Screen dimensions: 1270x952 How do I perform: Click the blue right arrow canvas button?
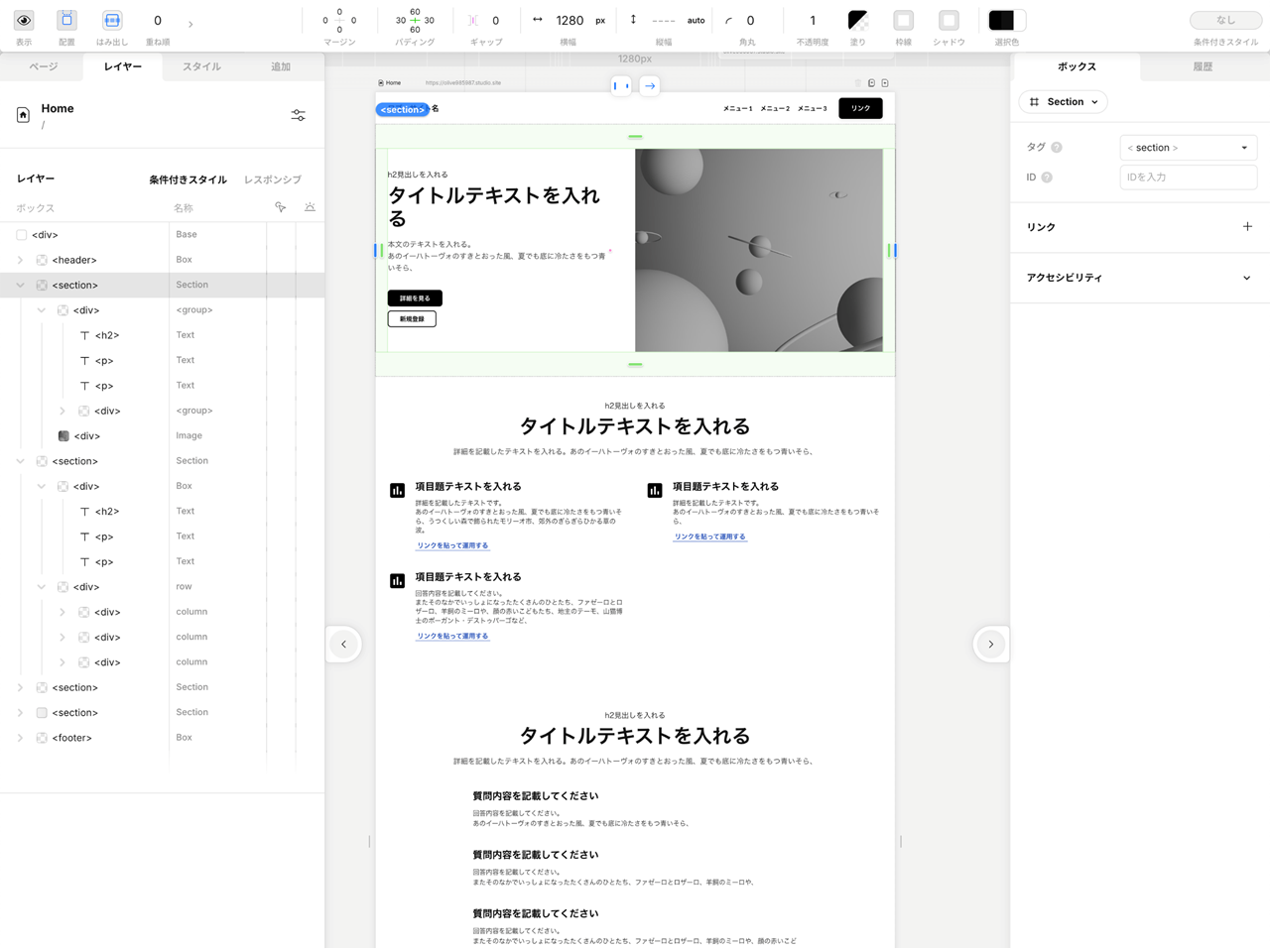649,86
